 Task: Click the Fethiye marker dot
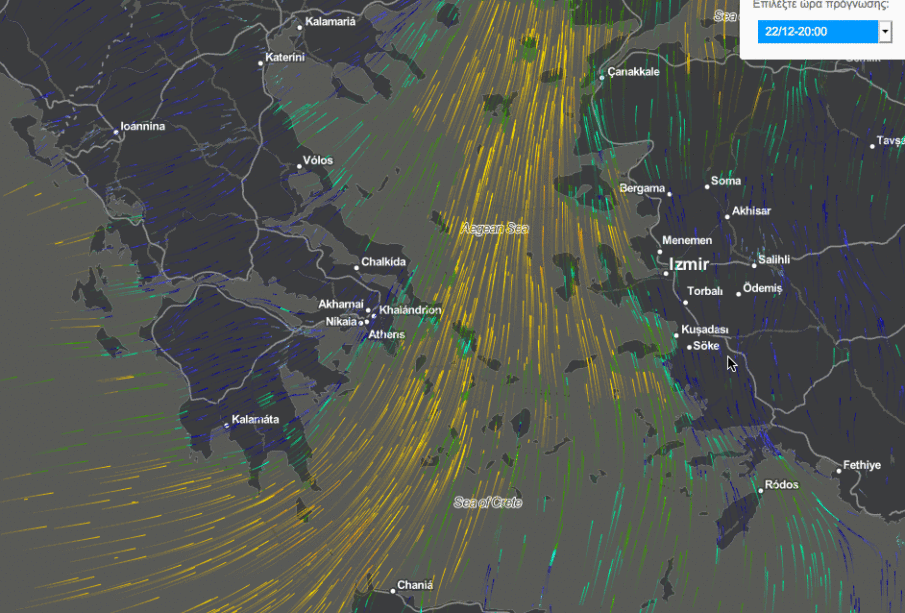click(839, 471)
